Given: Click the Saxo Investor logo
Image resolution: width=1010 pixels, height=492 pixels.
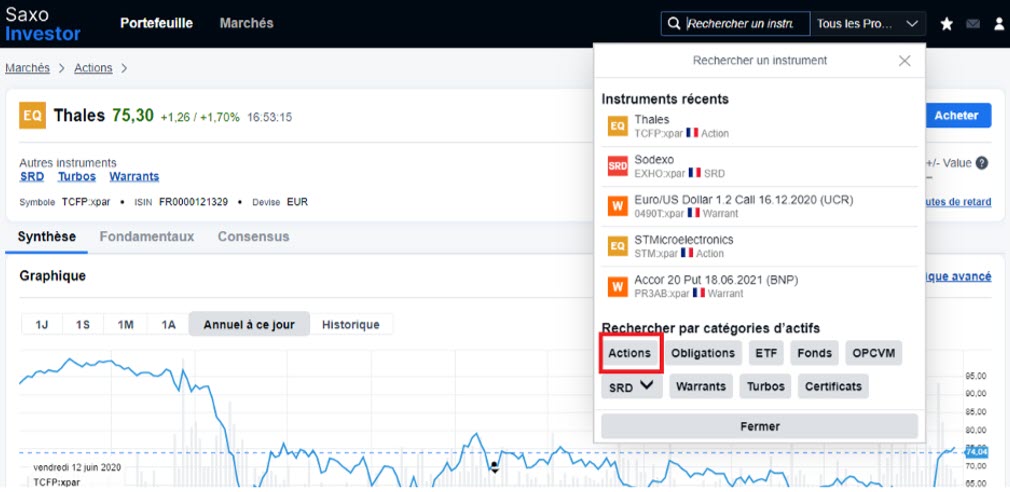Looking at the screenshot, I should point(43,24).
